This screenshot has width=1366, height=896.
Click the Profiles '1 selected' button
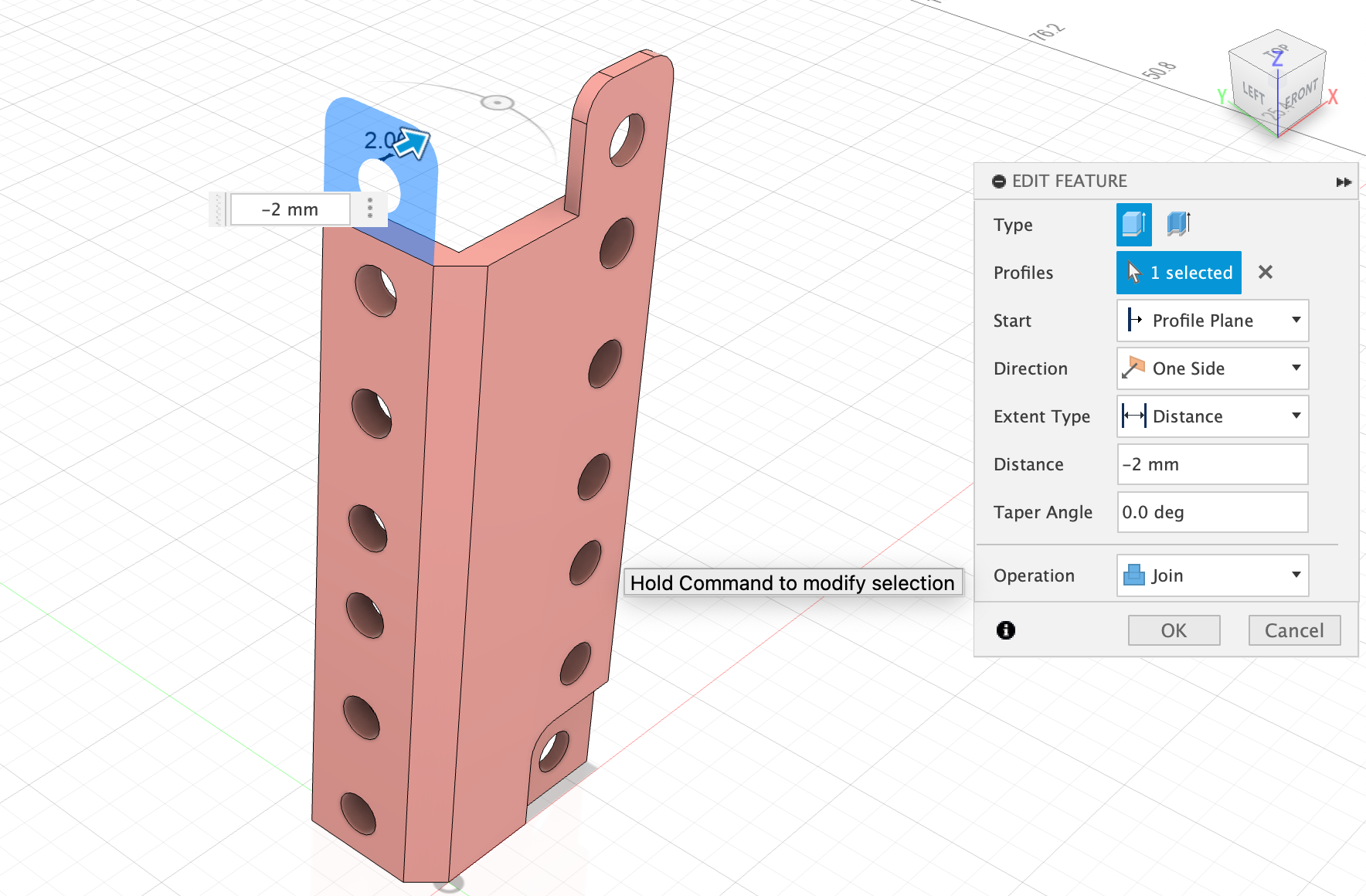coord(1178,273)
